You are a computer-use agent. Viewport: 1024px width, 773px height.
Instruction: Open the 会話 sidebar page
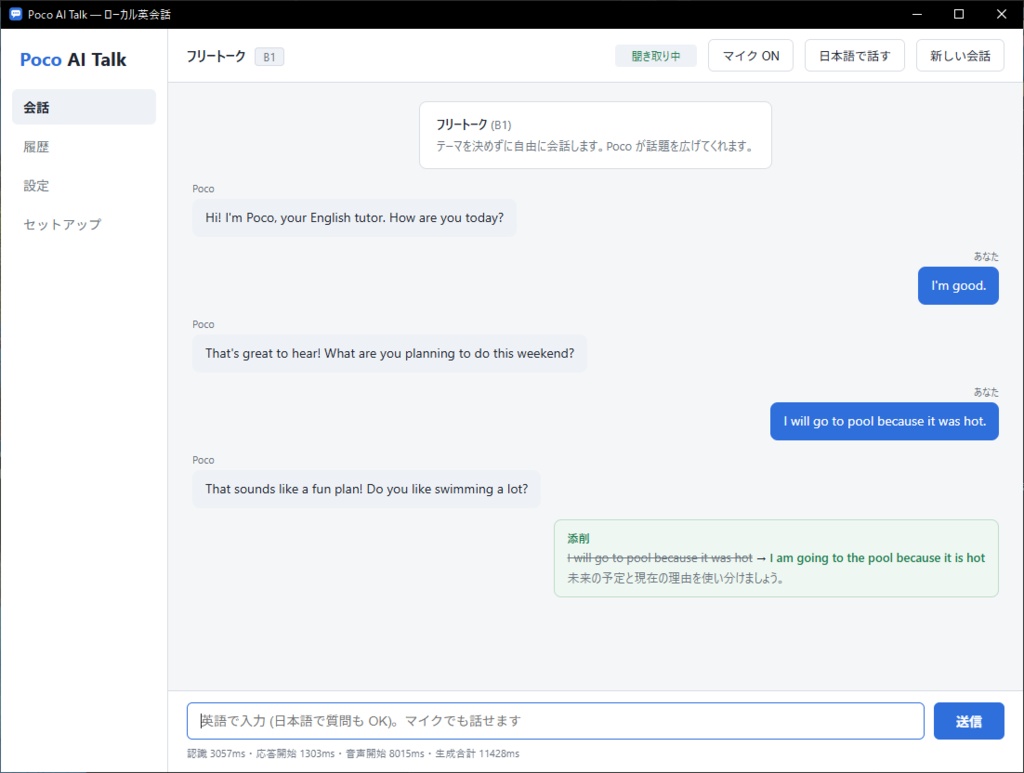pyautogui.click(x=84, y=107)
